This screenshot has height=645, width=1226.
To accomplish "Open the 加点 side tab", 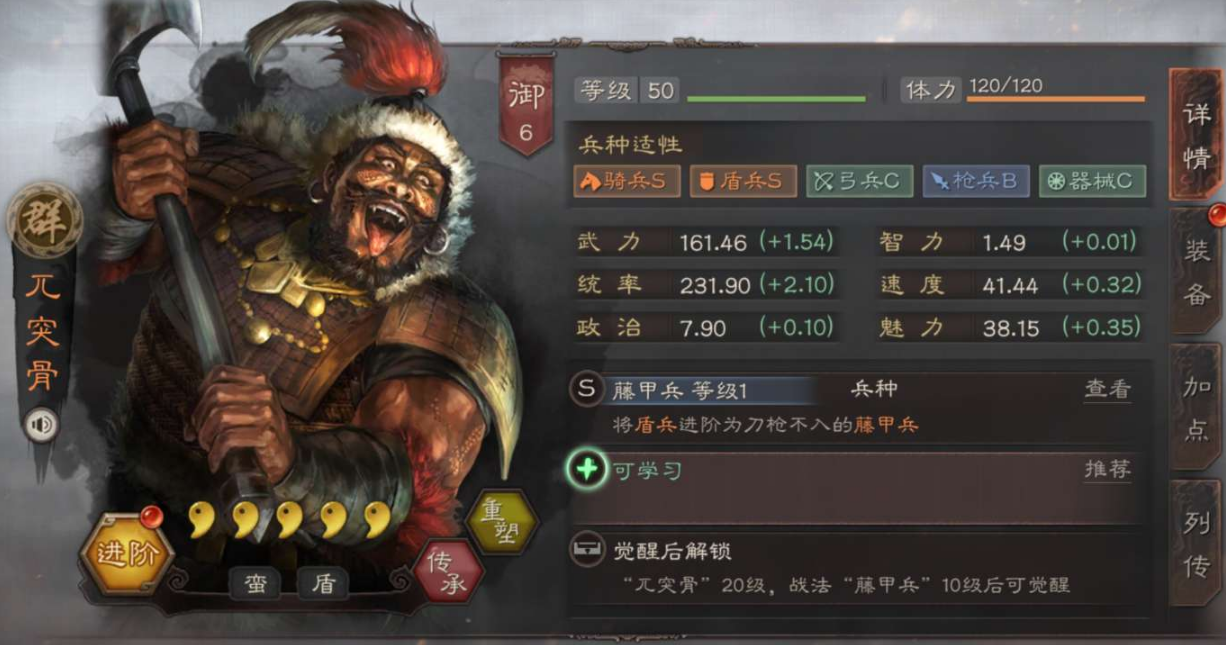I will coord(1197,405).
